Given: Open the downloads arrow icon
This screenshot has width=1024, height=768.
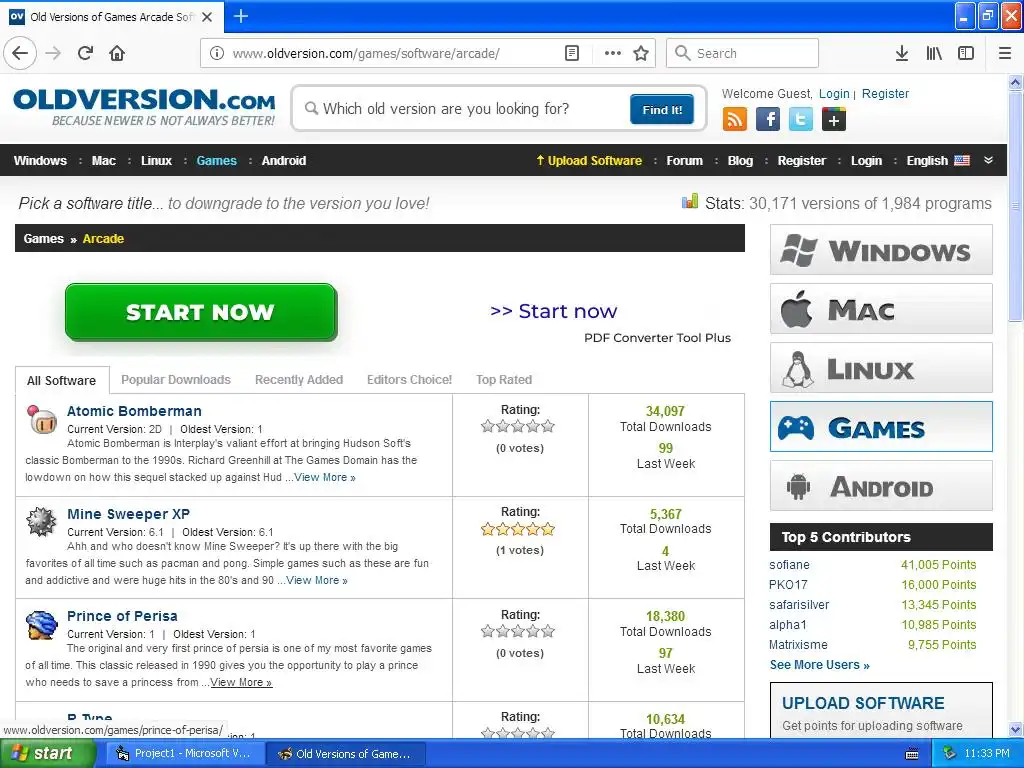Looking at the screenshot, I should 902,53.
